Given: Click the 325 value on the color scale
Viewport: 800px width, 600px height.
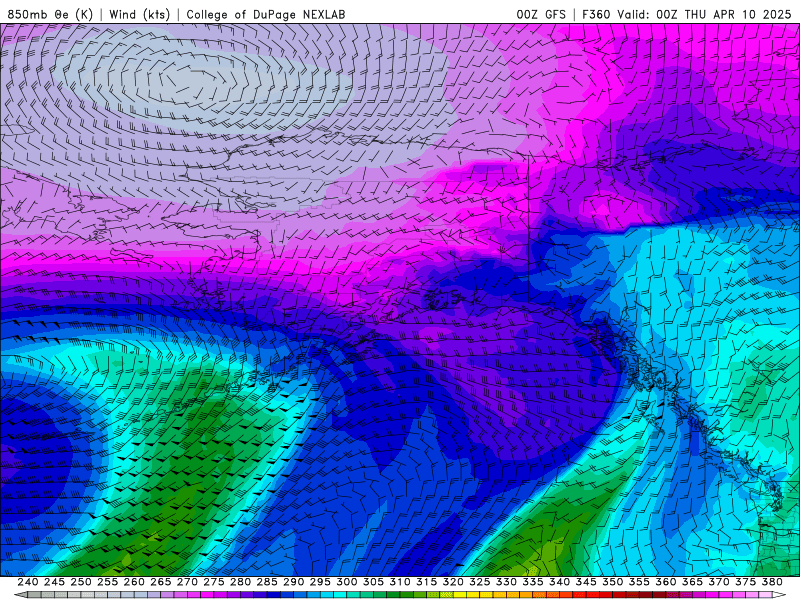Looking at the screenshot, I should [479, 582].
